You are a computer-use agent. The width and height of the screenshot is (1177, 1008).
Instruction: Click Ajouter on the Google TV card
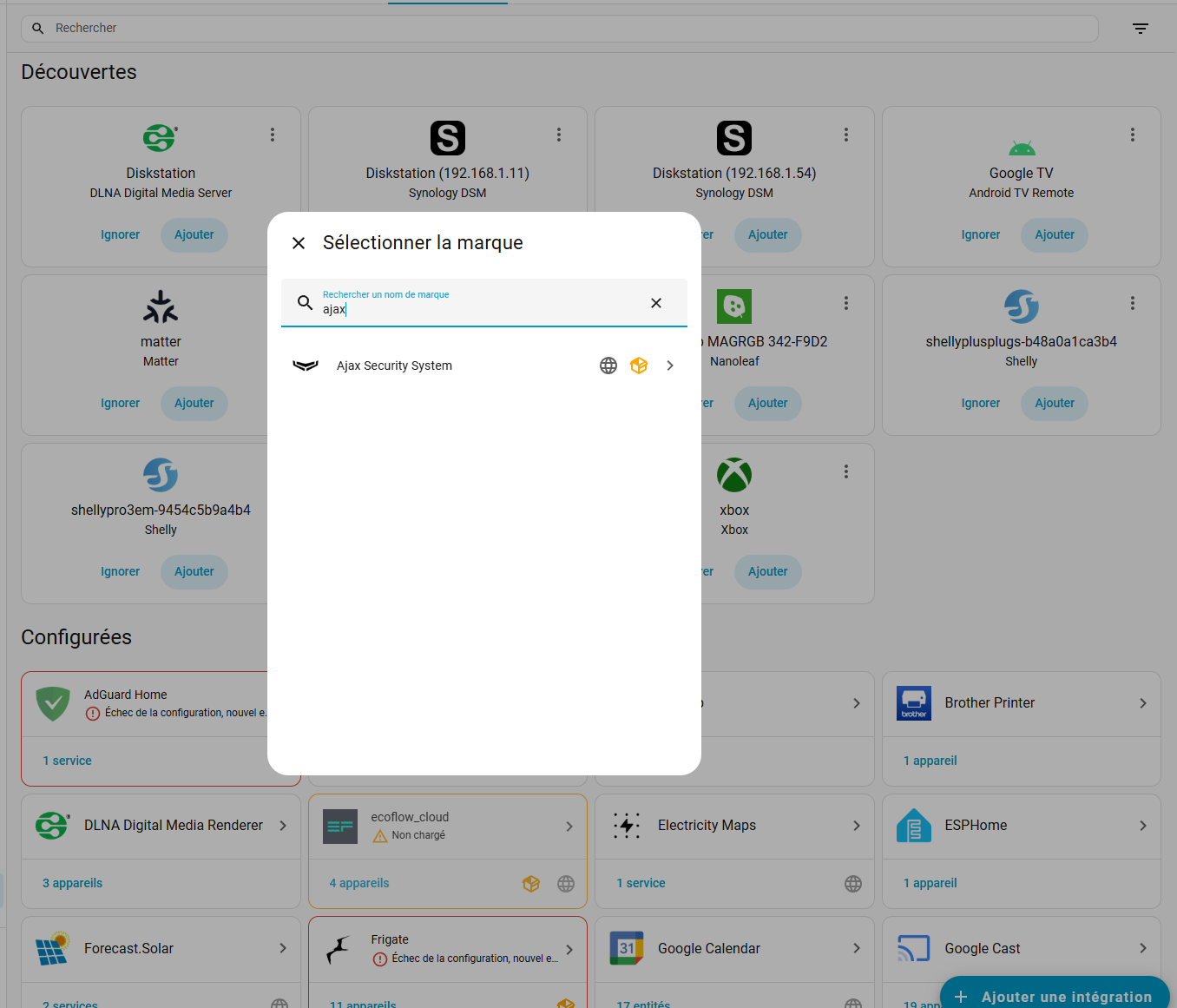(1054, 234)
